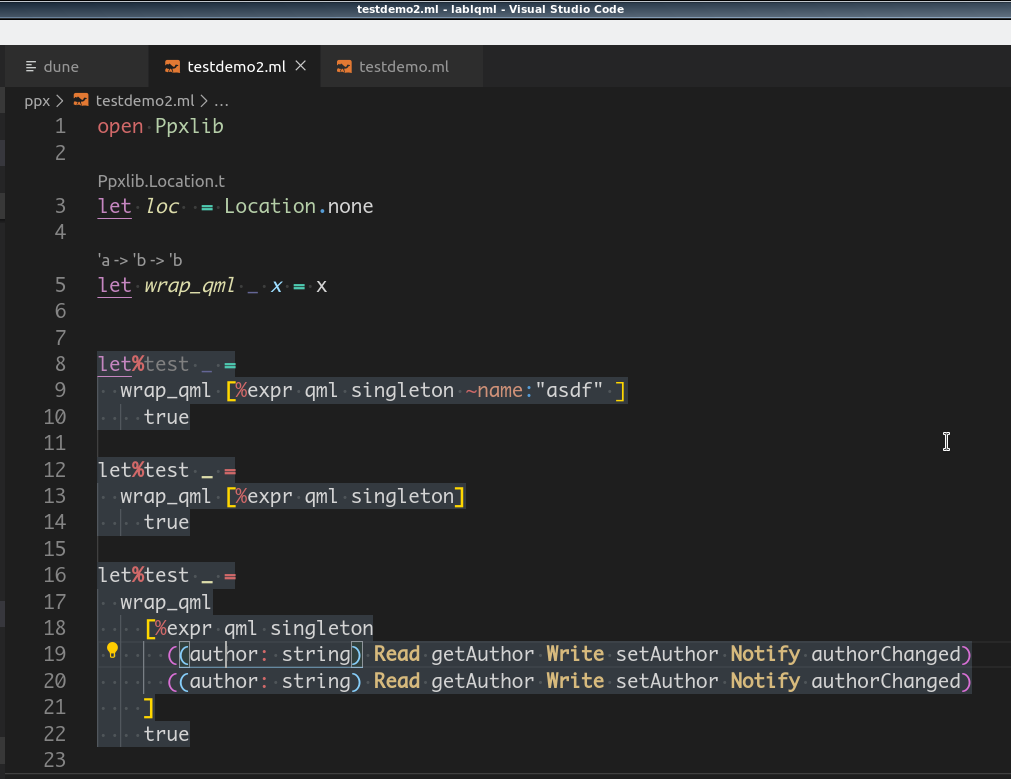Image resolution: width=1011 pixels, height=779 pixels.
Task: Click Read keyword on line 20
Action: click(397, 682)
